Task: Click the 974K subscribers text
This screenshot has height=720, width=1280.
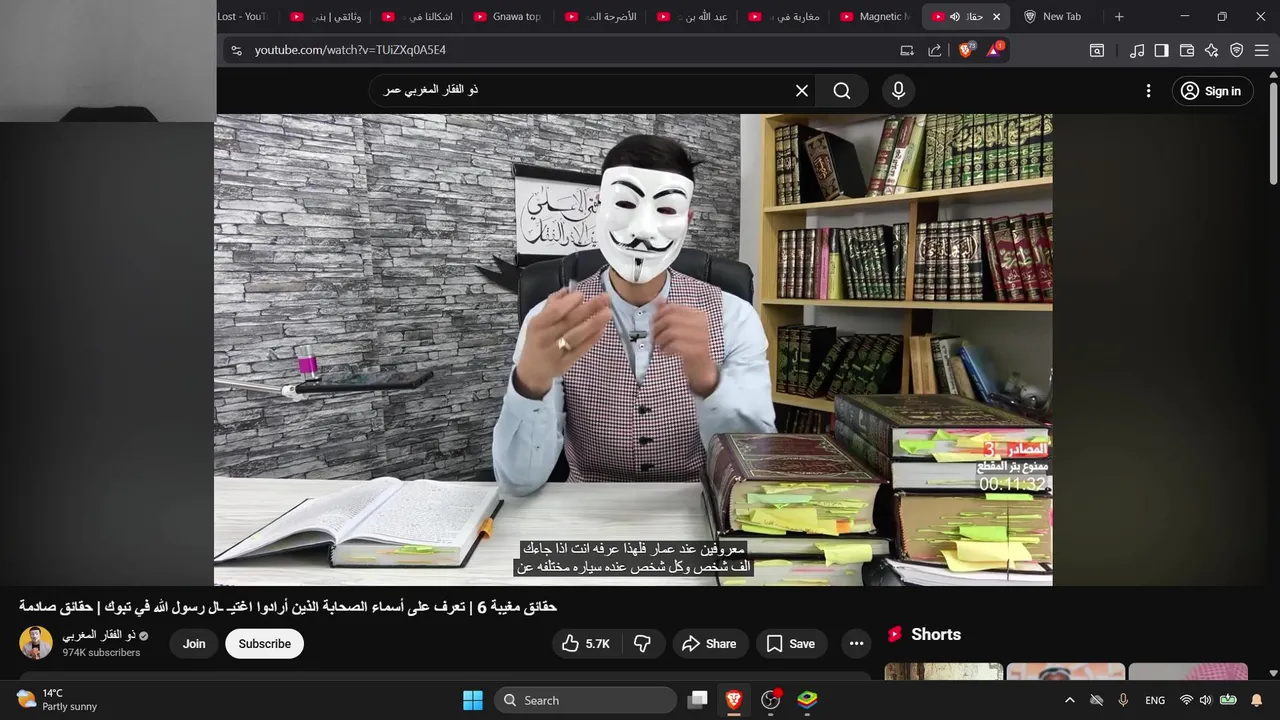Action: click(x=101, y=653)
